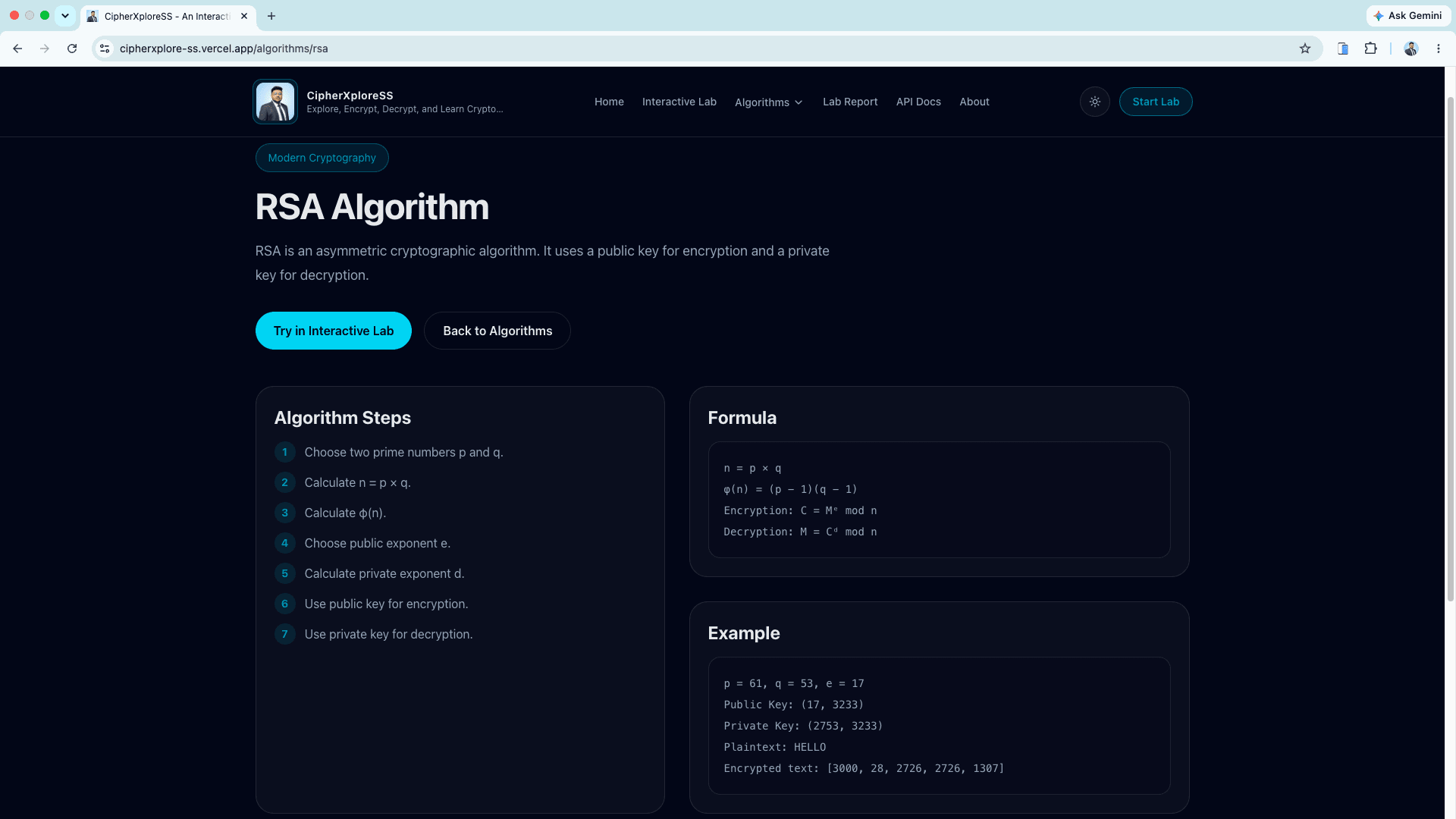This screenshot has width=1456, height=819.
Task: Click the Encryption formula line
Action: 801,511
